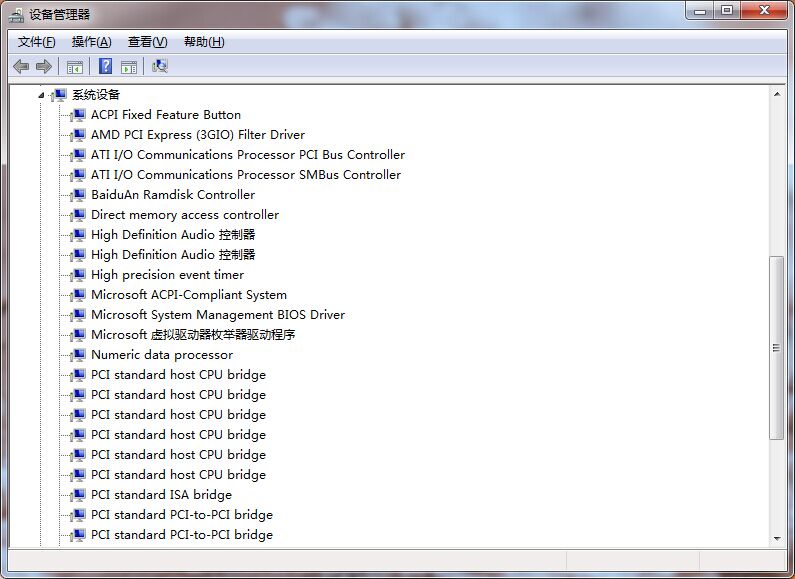Image resolution: width=795 pixels, height=579 pixels.
Task: Click the show/hide action pane toolbar icon
Action: (129, 67)
